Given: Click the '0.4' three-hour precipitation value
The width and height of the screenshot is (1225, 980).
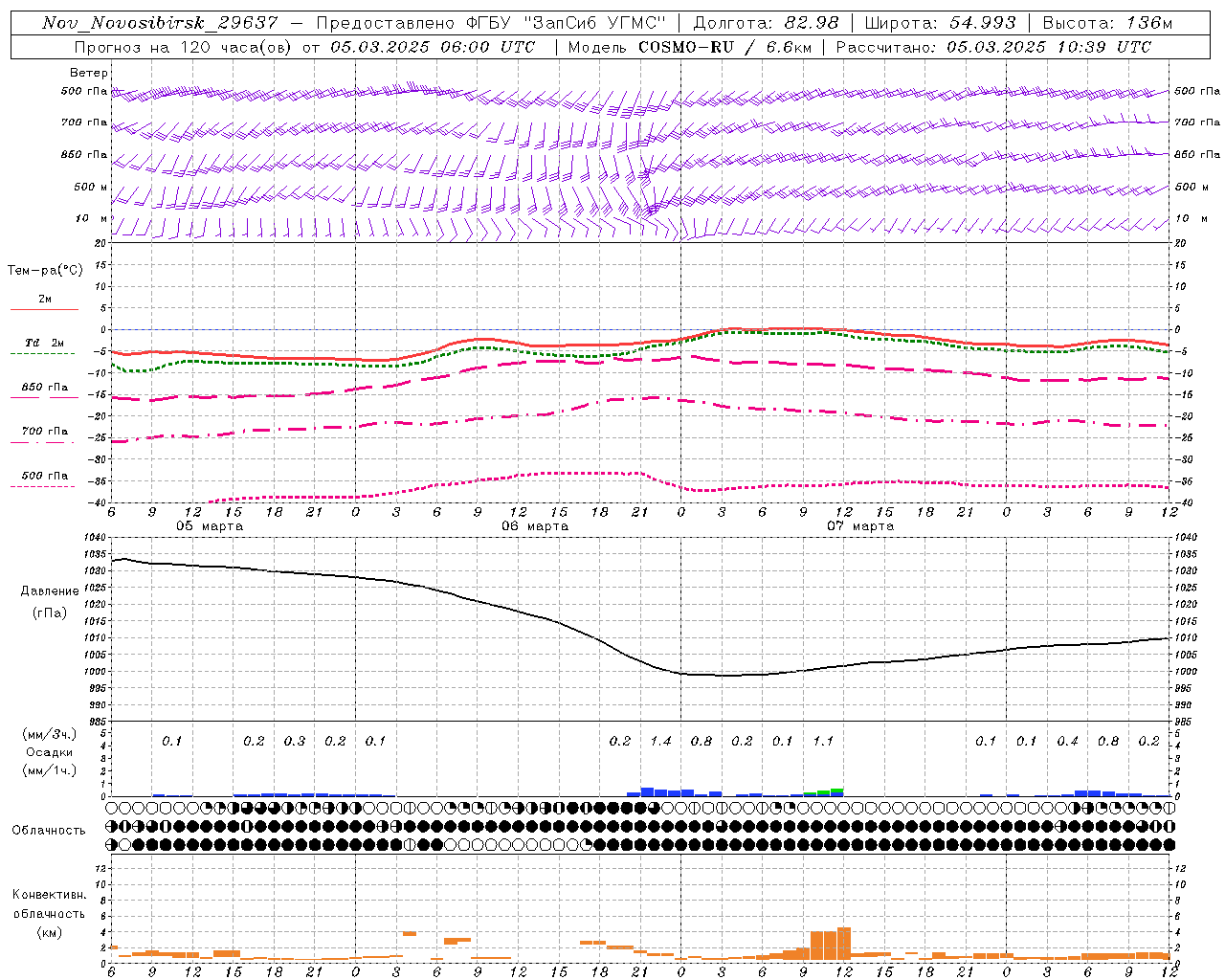Looking at the screenshot, I should pos(1067,741).
